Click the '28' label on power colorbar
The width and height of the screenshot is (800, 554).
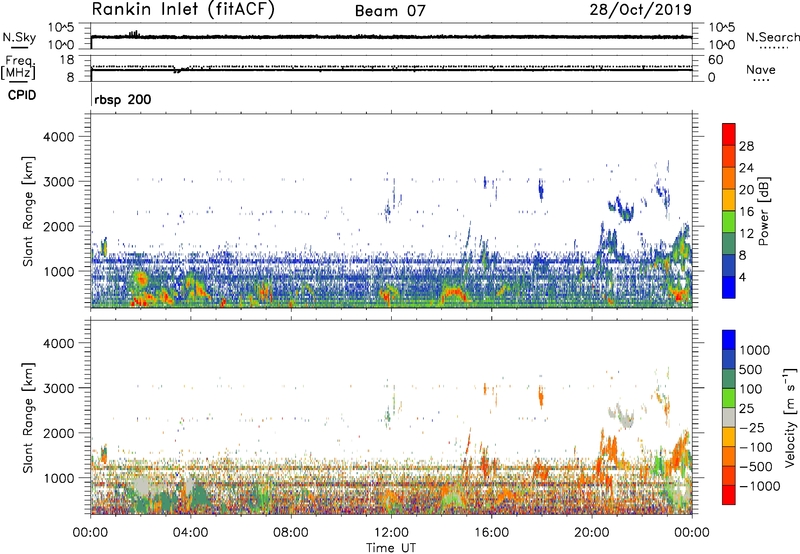pos(746,146)
